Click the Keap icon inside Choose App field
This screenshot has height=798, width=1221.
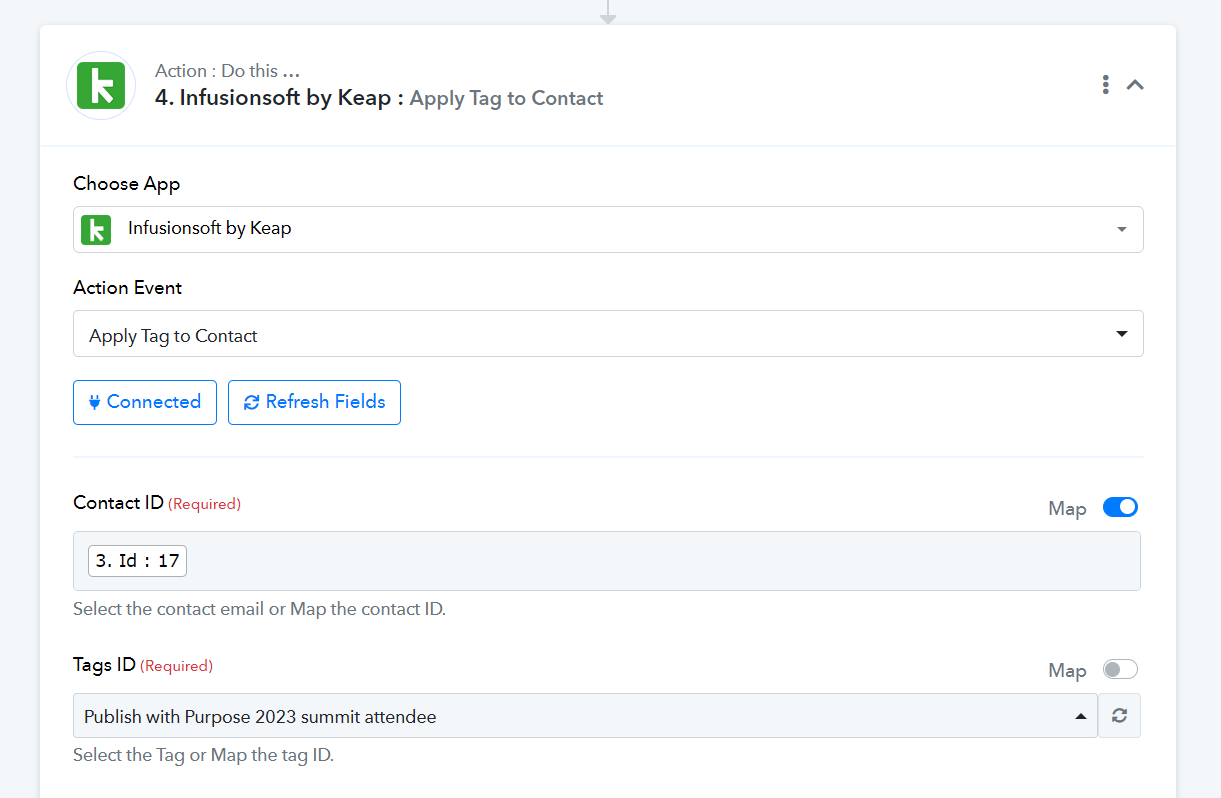[x=96, y=229]
